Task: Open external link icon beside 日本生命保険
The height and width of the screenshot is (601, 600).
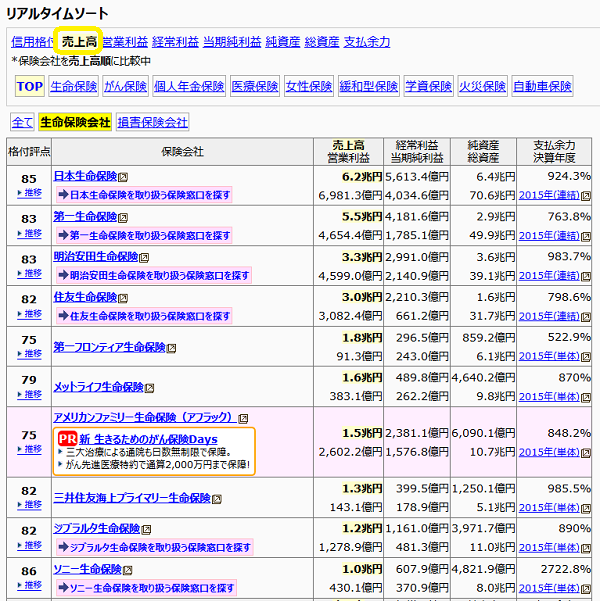Action: (x=123, y=177)
